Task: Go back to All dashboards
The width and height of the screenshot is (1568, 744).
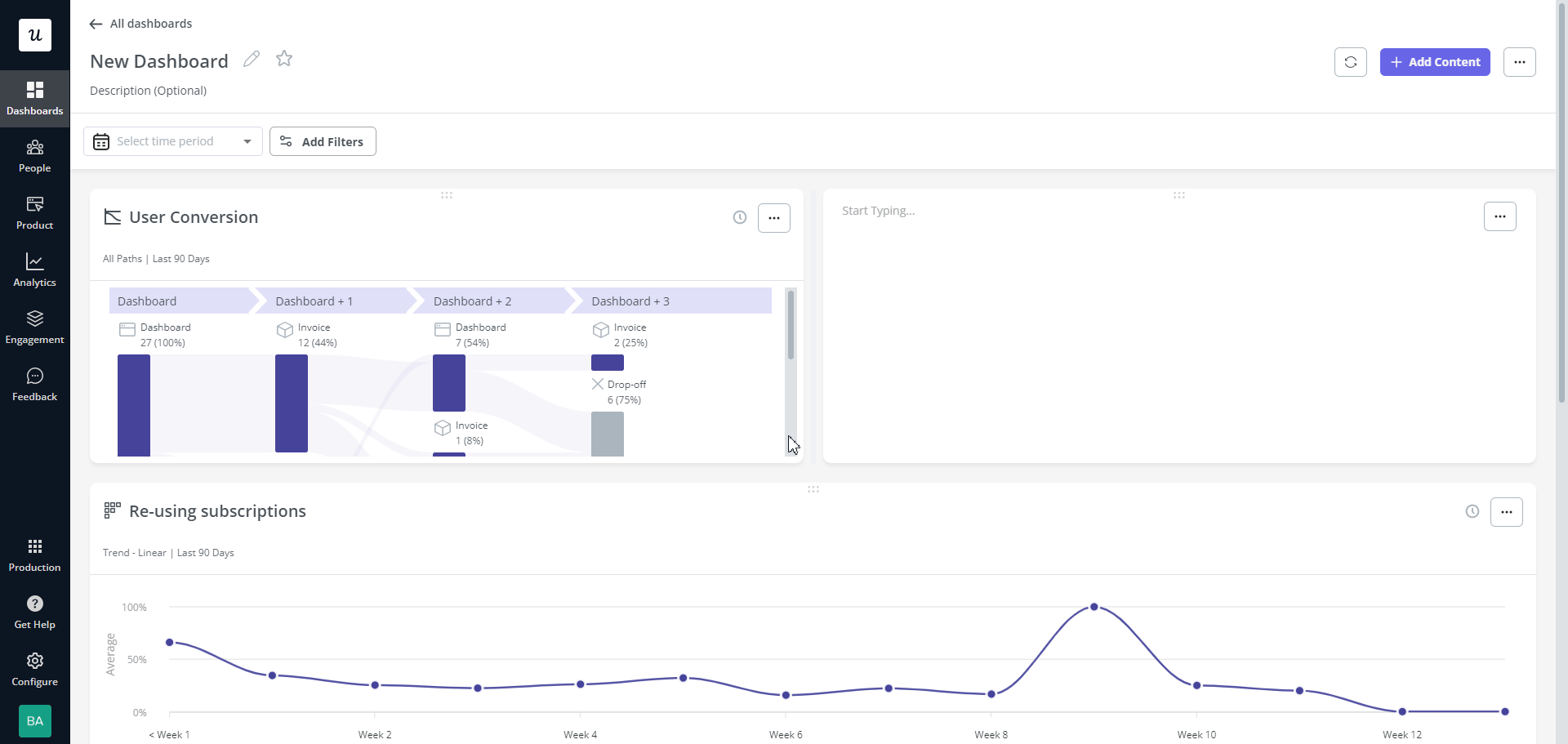Action: pyautogui.click(x=140, y=24)
